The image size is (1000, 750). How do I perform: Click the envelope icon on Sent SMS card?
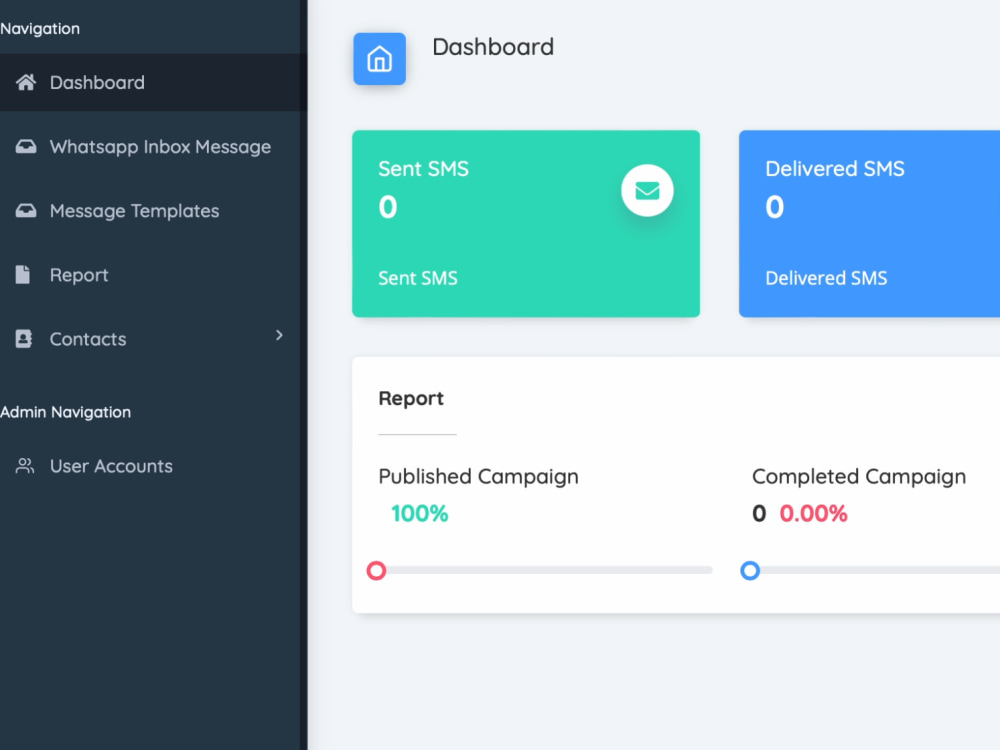[647, 191]
